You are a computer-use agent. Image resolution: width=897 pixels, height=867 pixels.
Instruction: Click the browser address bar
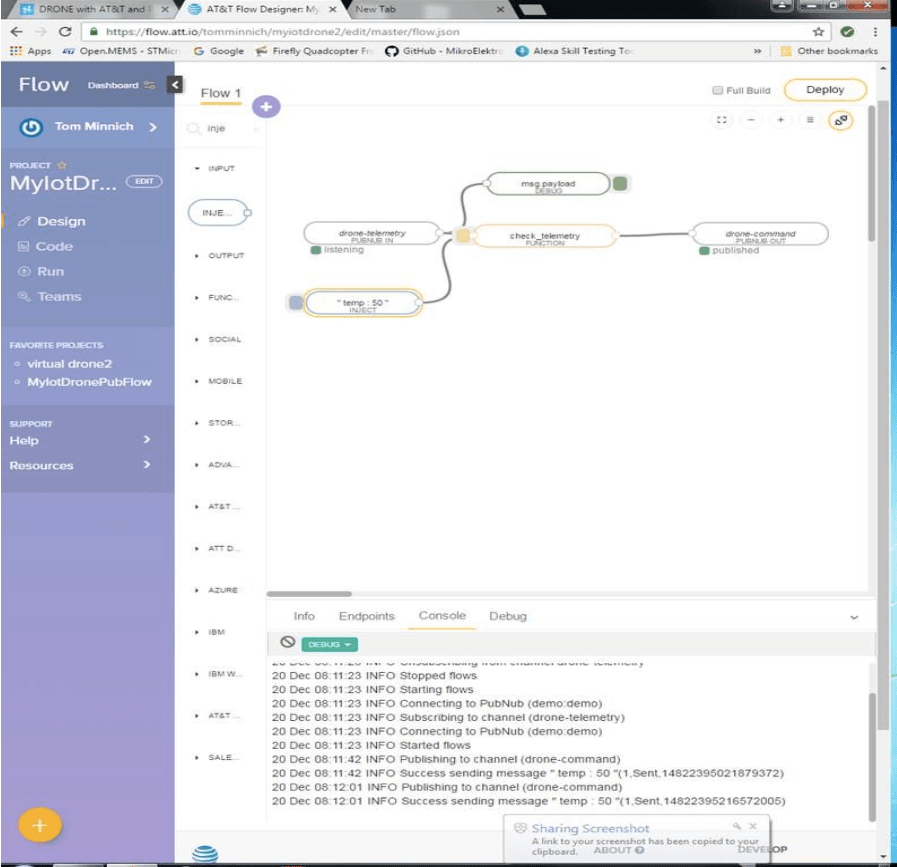coord(446,32)
